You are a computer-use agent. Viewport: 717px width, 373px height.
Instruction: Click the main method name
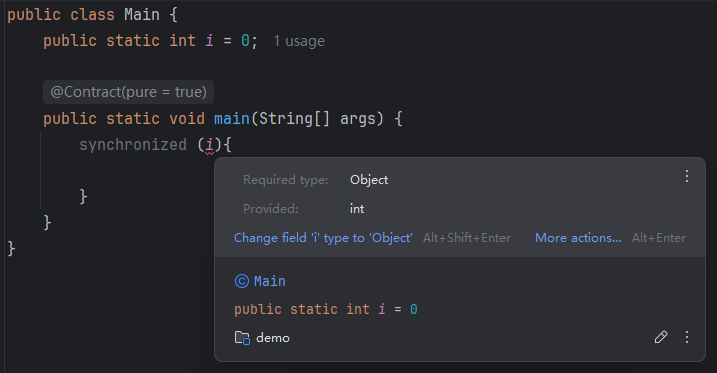pos(232,119)
